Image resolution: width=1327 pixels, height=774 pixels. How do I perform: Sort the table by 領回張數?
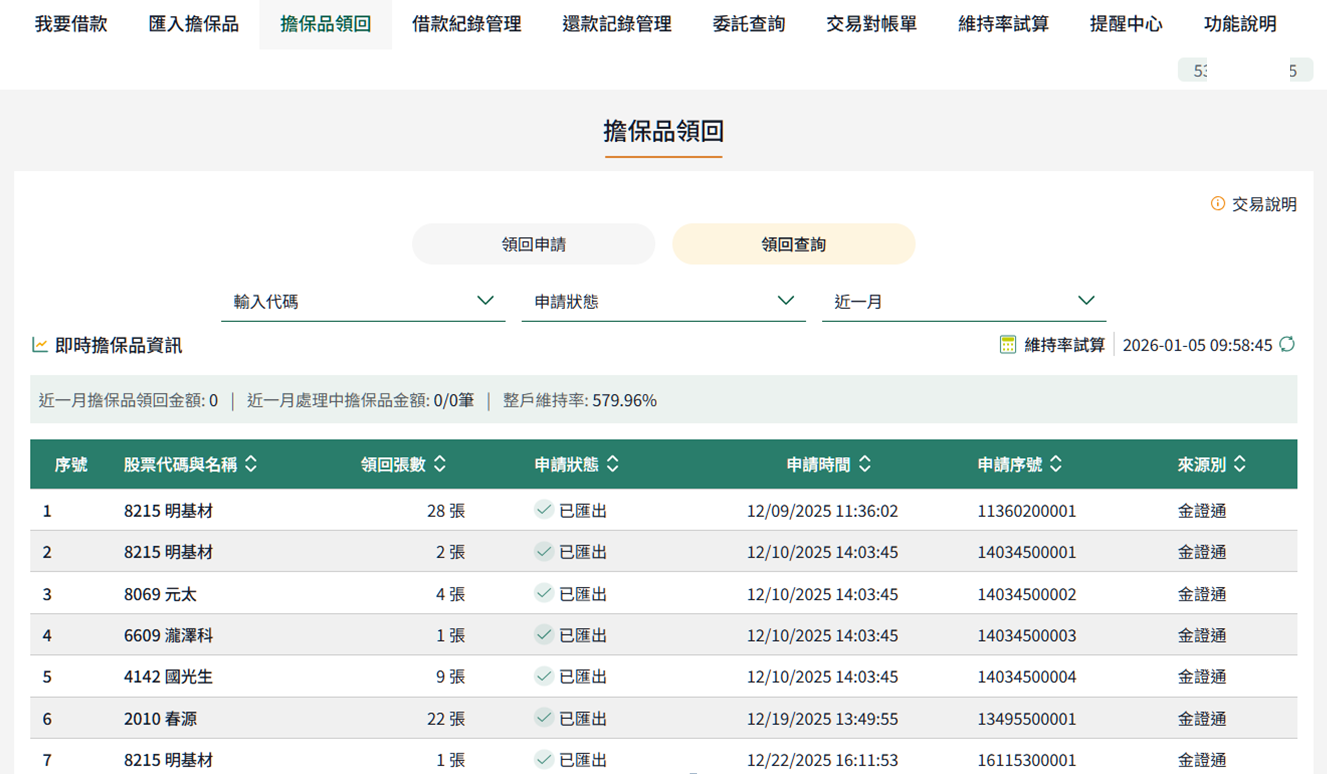pyautogui.click(x=439, y=464)
